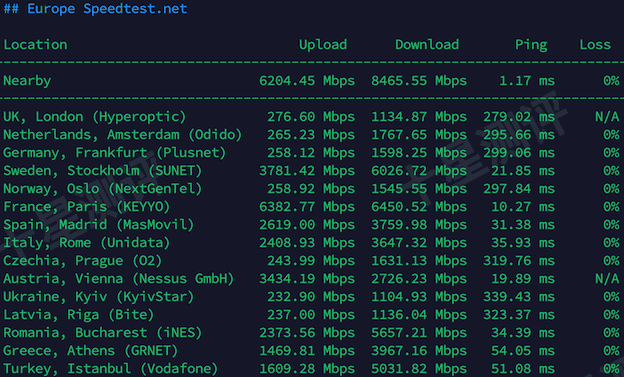Click Paris ping value 10.27 ms
This screenshot has width=624, height=377.
[x=523, y=207]
